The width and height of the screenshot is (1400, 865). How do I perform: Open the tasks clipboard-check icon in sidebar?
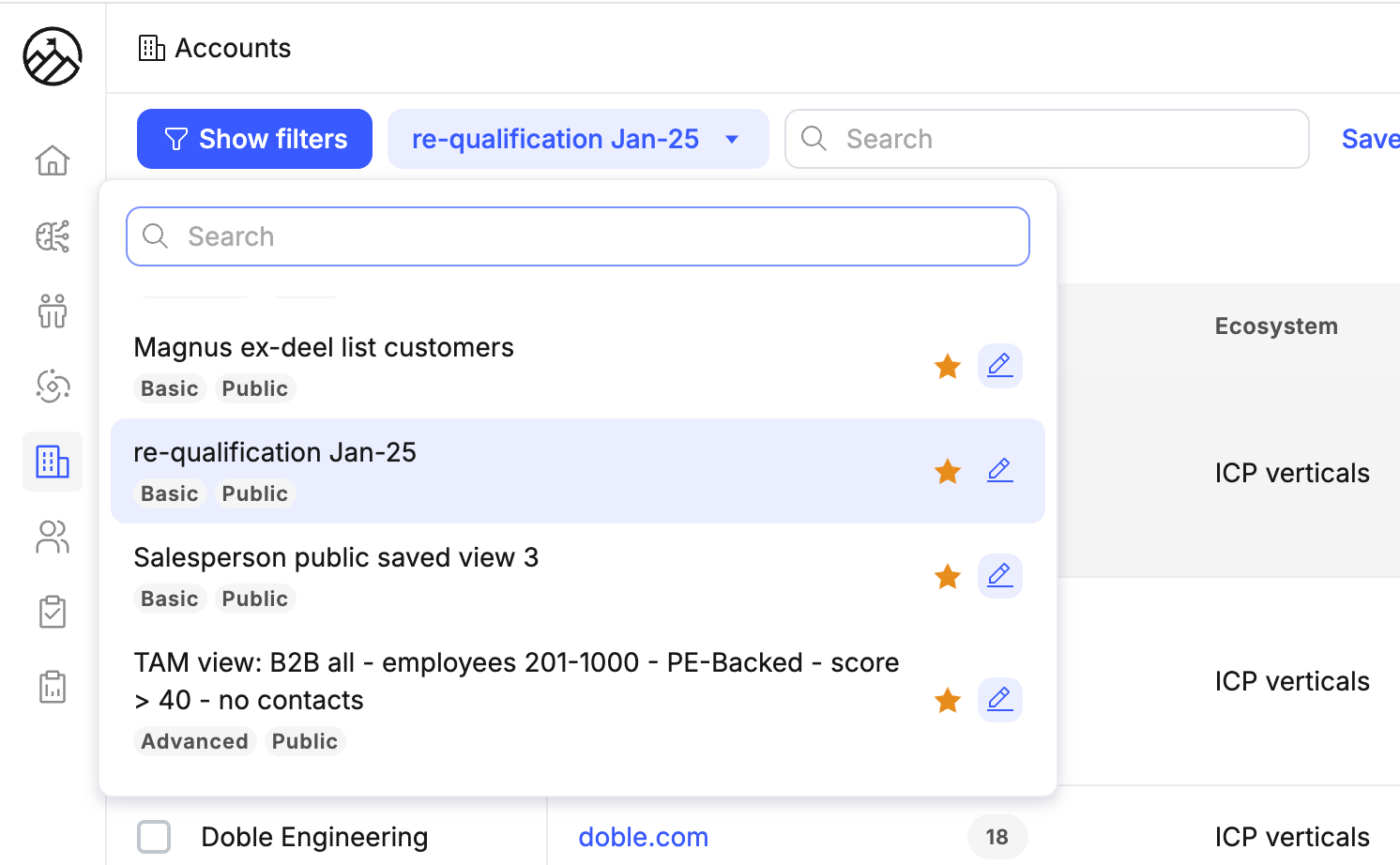53,612
